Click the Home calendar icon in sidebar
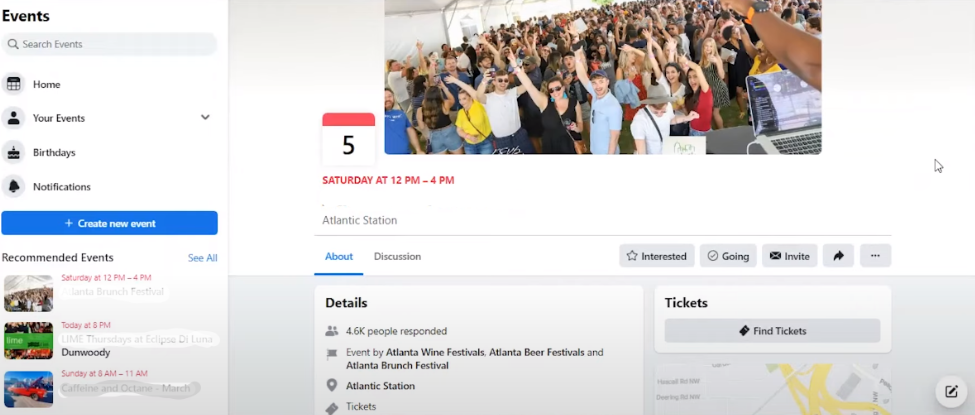Screen dimensions: 975x415 coord(14,85)
